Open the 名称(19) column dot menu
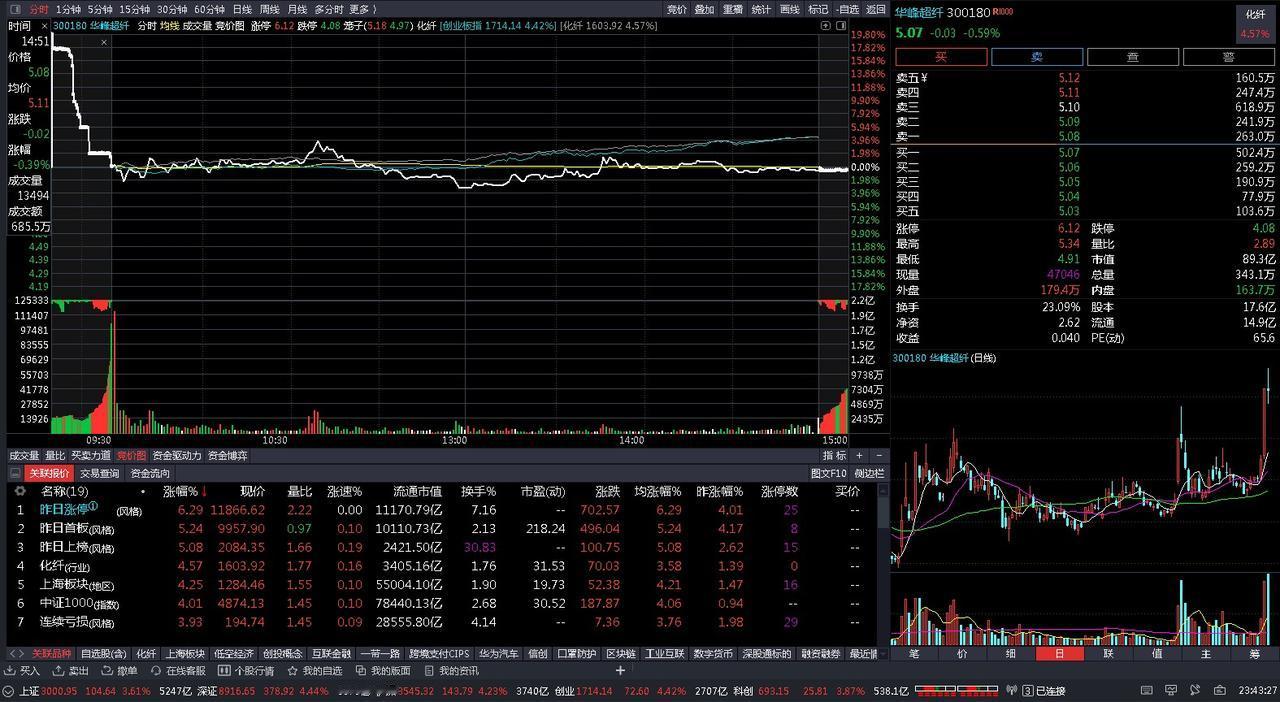Viewport: 1280px width, 702px height. click(143, 491)
